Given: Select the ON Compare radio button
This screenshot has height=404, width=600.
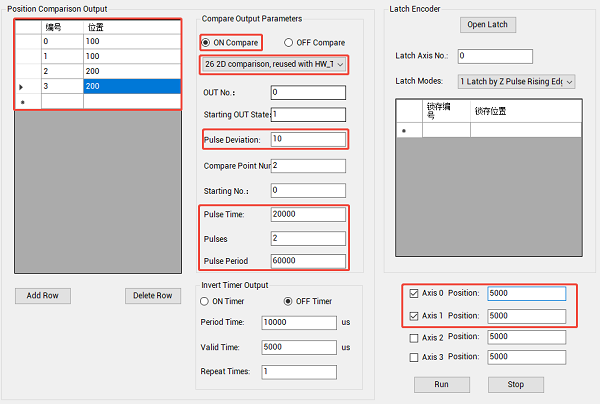Looking at the screenshot, I should [x=207, y=43].
